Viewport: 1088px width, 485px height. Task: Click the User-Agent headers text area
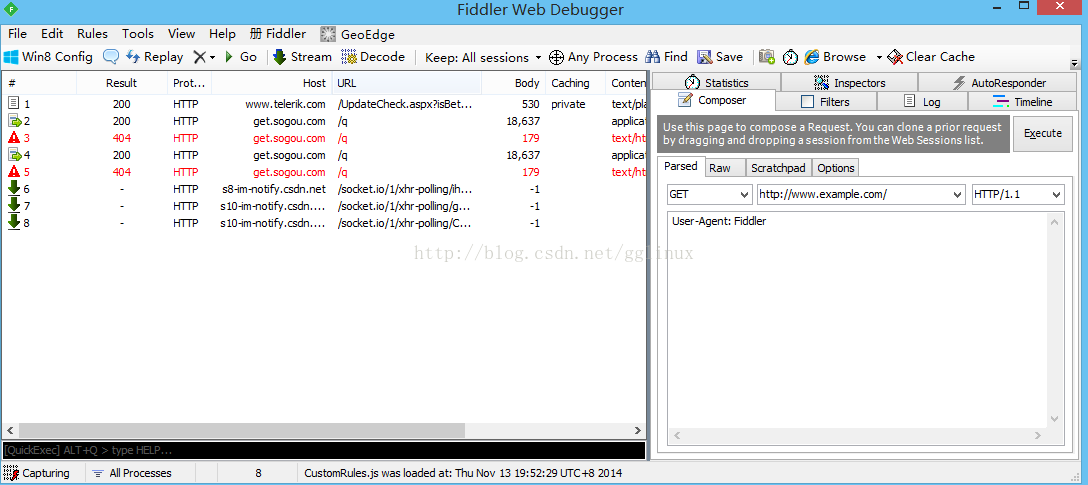point(856,319)
